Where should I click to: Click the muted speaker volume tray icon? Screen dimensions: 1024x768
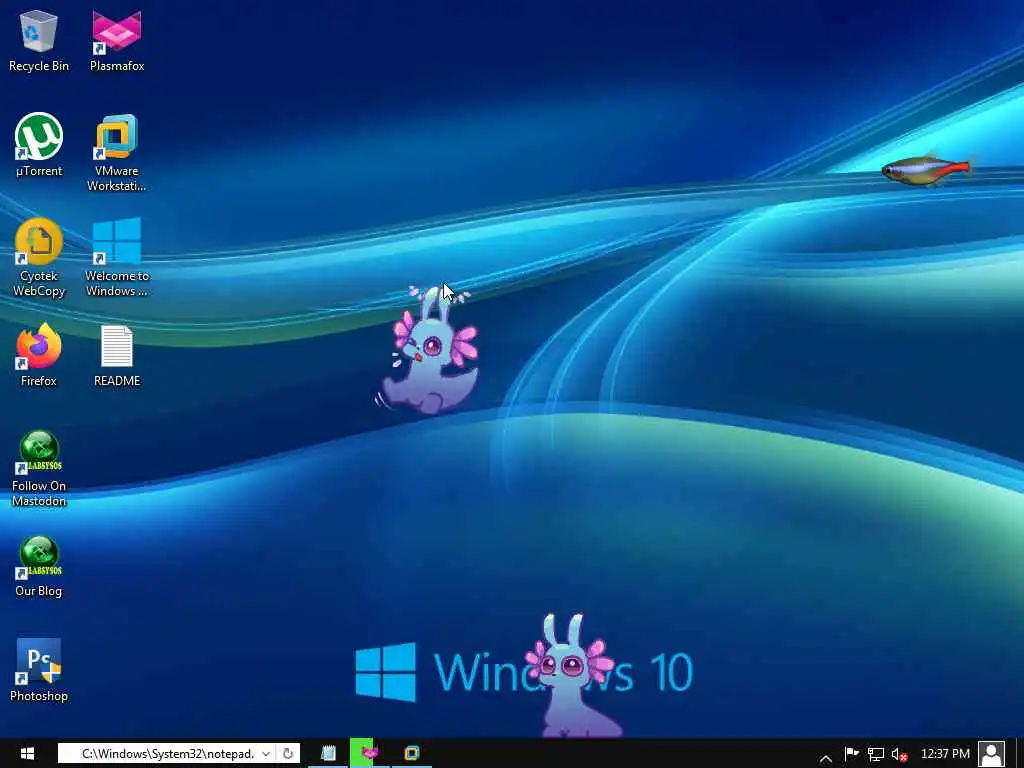click(x=899, y=754)
